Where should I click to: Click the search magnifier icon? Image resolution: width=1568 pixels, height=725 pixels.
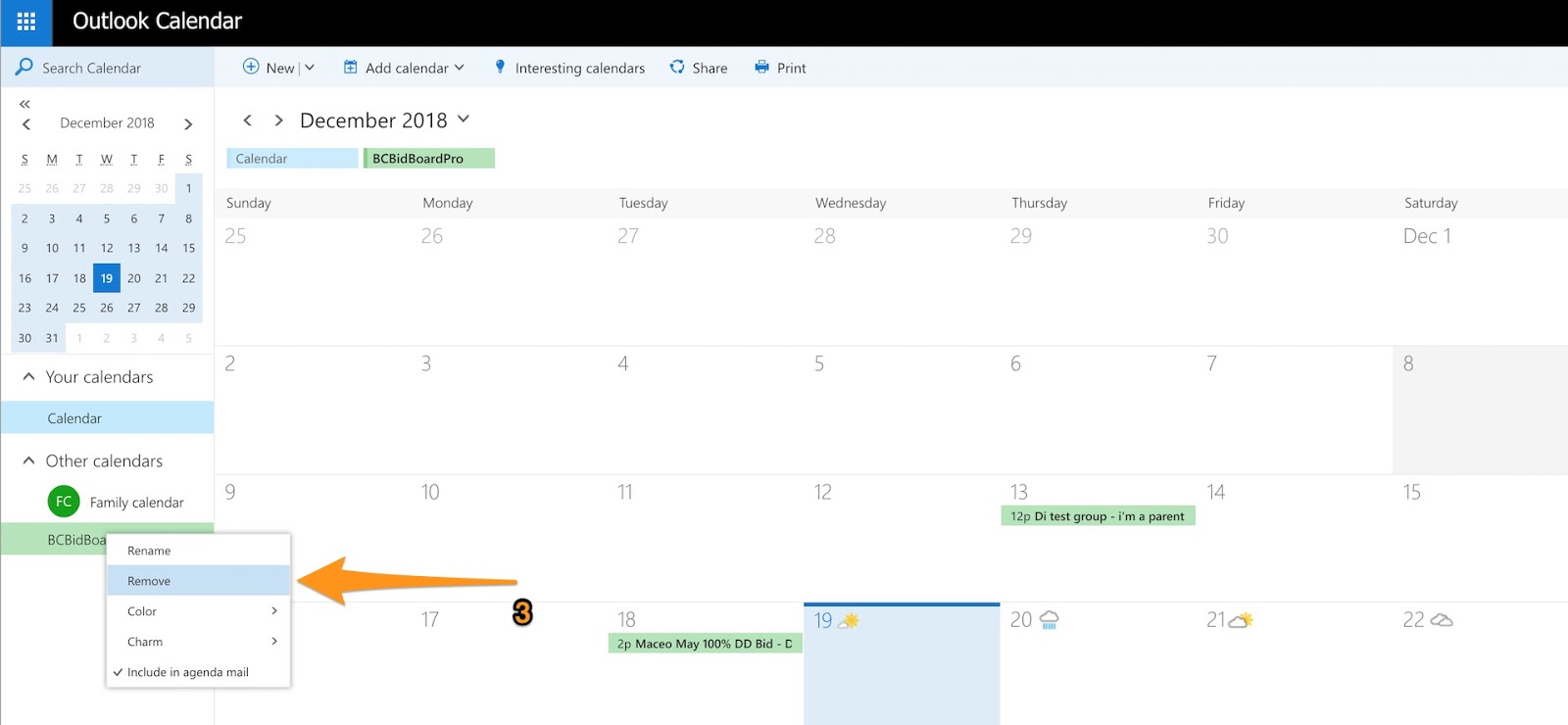point(24,67)
